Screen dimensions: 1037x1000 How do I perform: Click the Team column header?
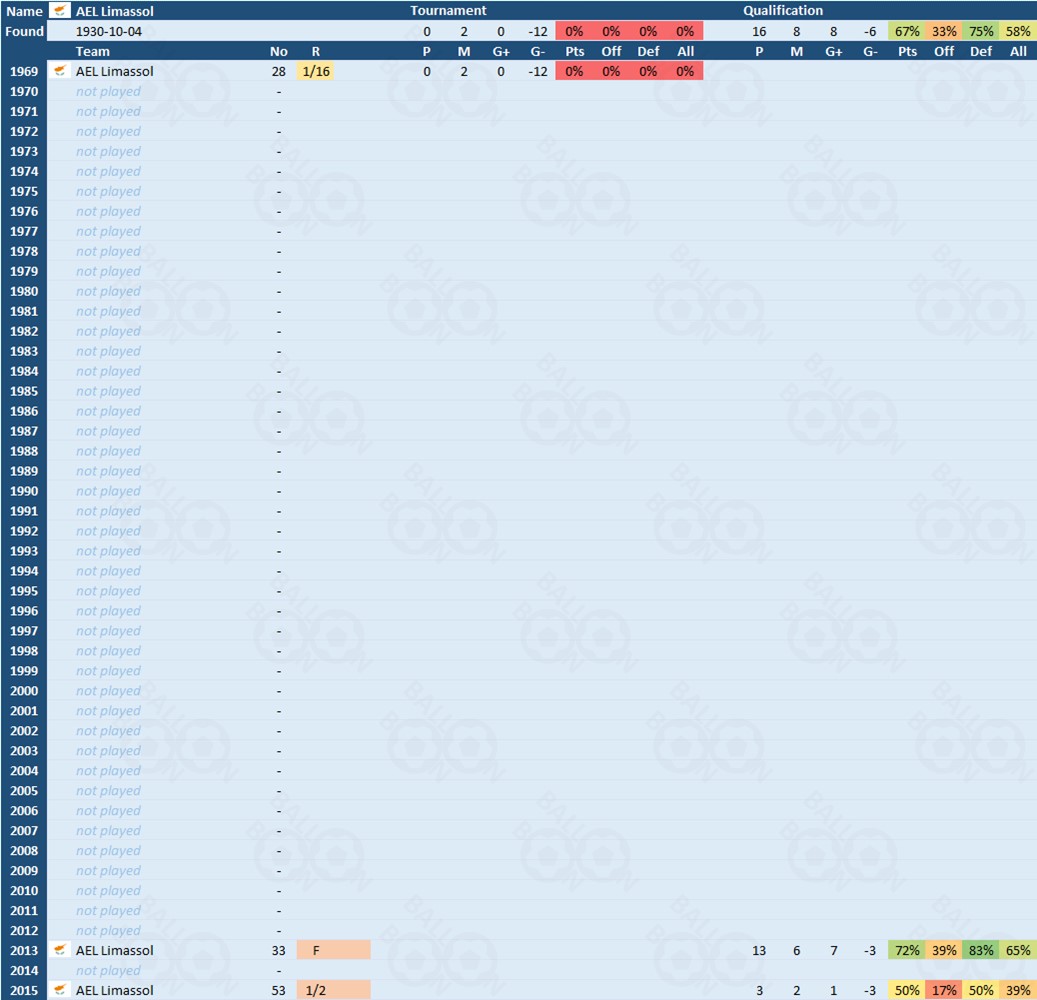[x=93, y=51]
